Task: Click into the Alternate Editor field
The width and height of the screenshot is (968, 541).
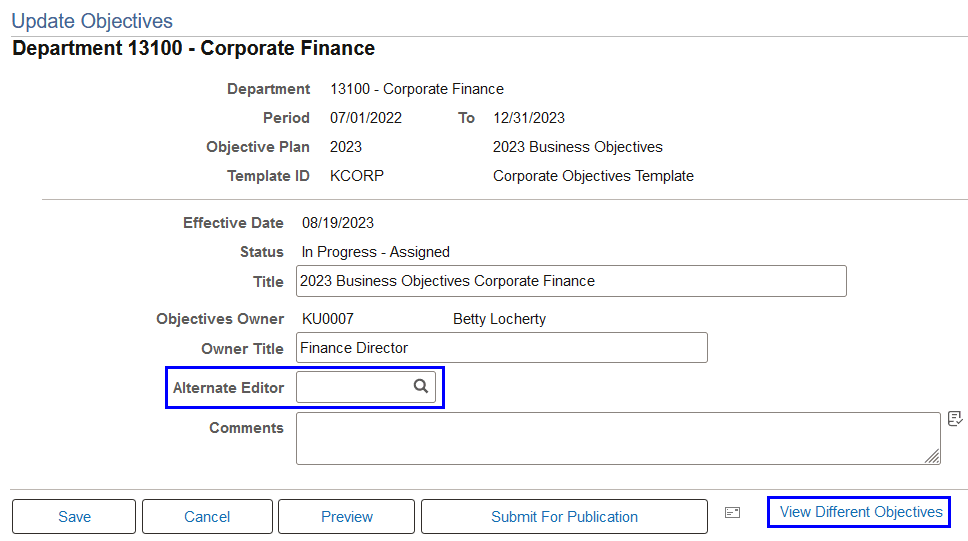Action: 353,387
